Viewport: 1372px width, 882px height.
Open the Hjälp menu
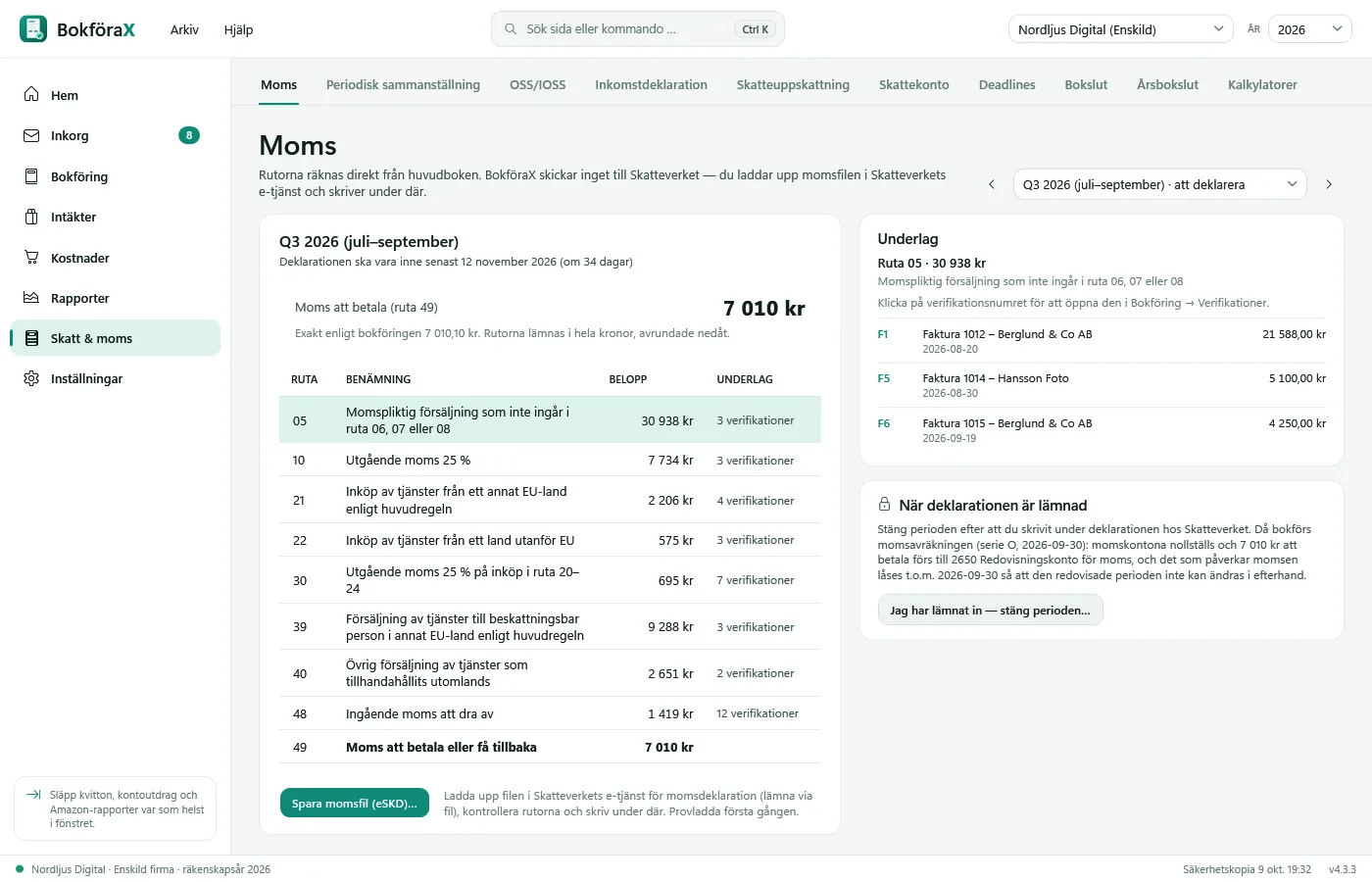click(x=238, y=29)
